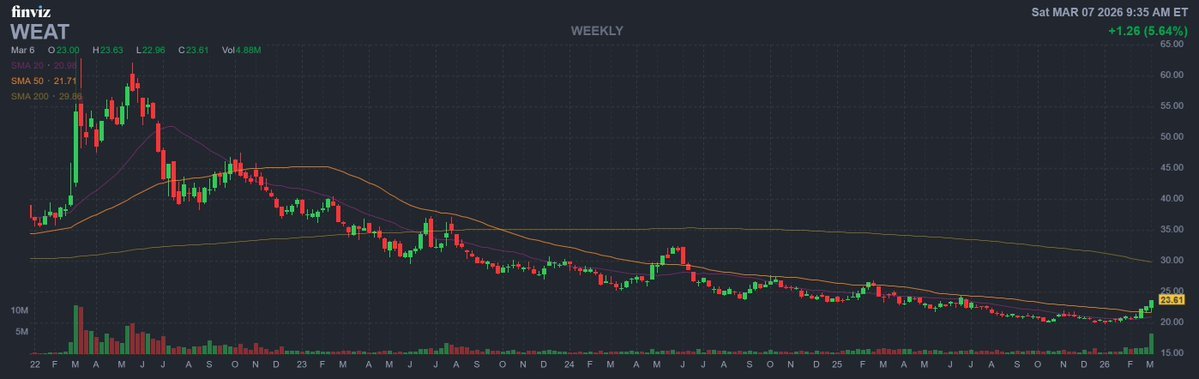Viewport: 1199px width, 379px height.
Task: Click the 22 year marker on time axis
Action: 34,365
